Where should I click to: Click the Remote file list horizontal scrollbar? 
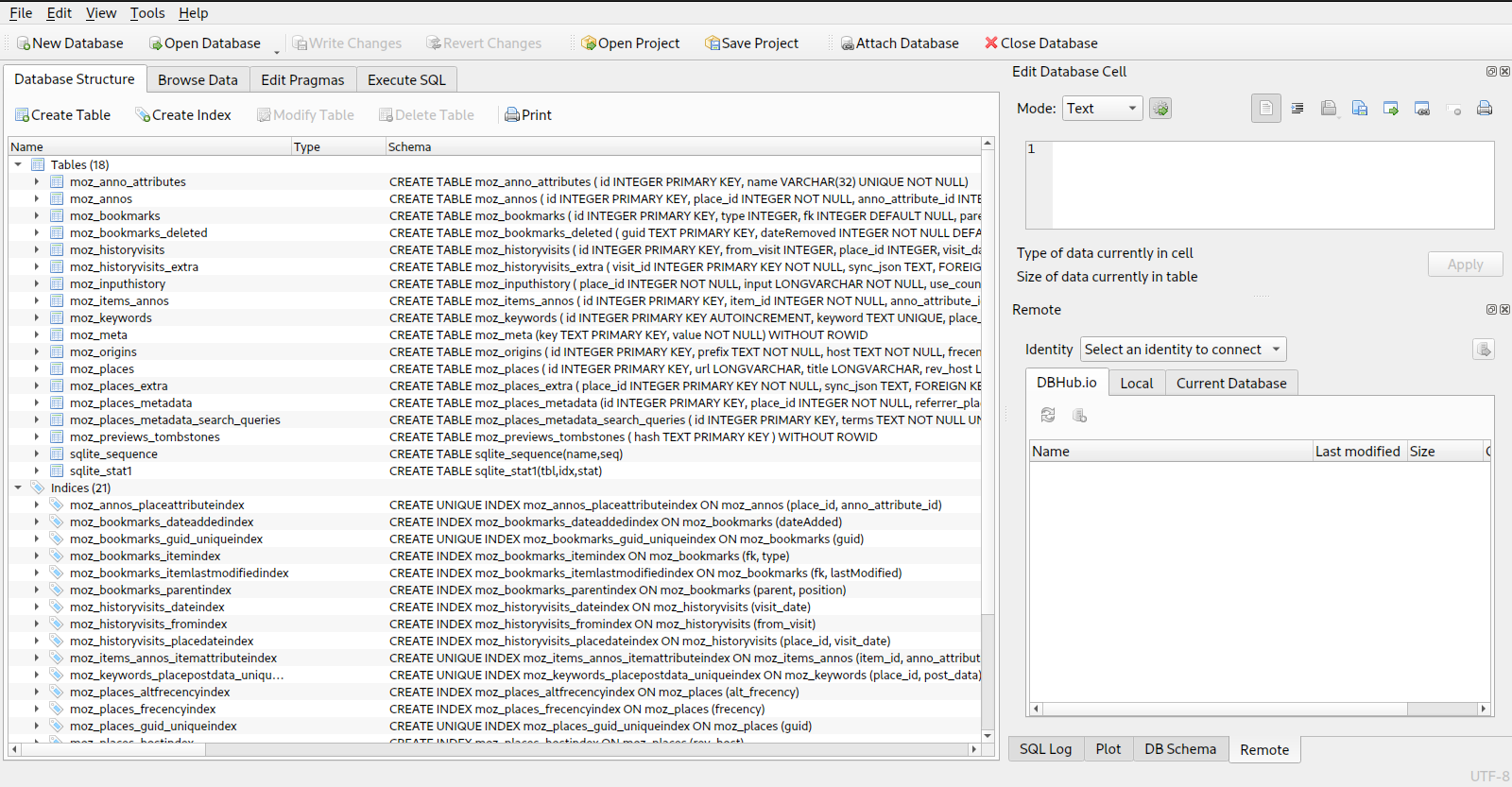(x=1260, y=709)
